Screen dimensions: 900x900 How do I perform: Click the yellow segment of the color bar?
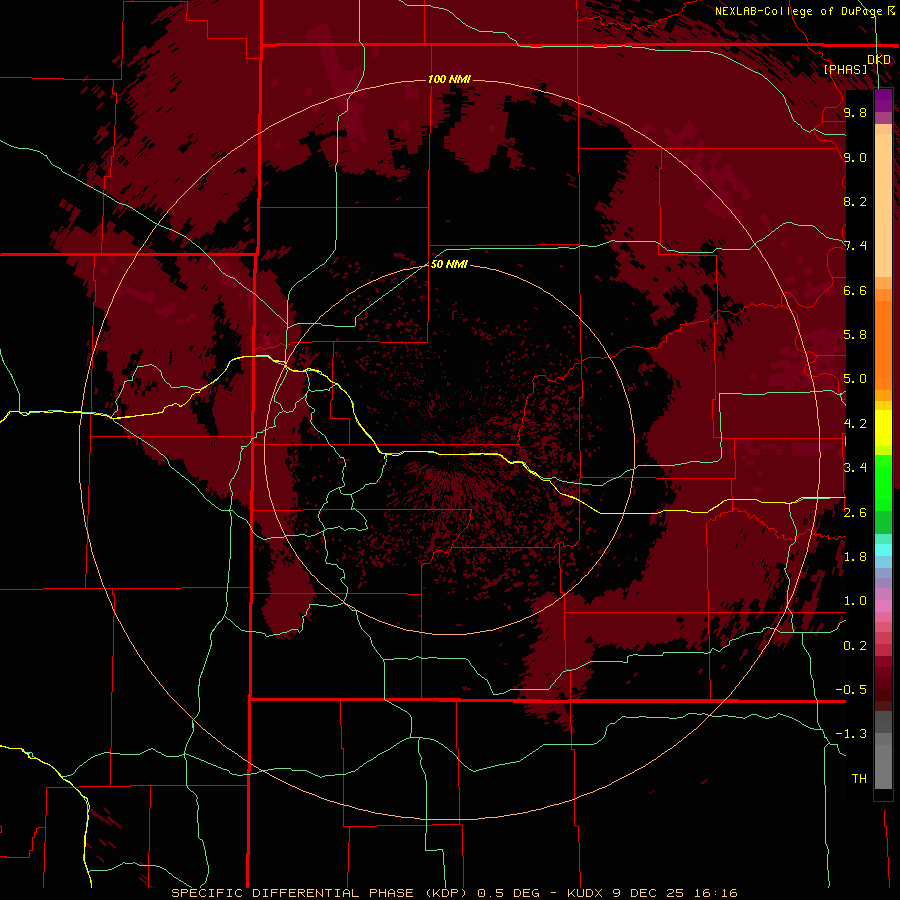pyautogui.click(x=883, y=428)
